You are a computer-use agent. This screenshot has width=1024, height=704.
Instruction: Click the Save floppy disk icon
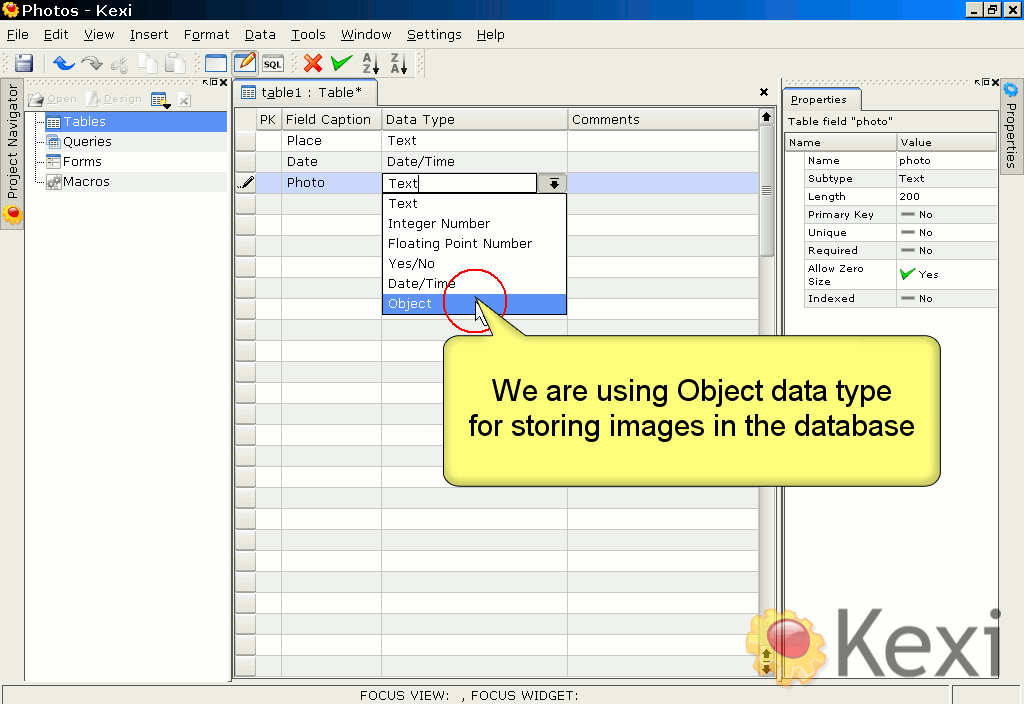tap(24, 63)
